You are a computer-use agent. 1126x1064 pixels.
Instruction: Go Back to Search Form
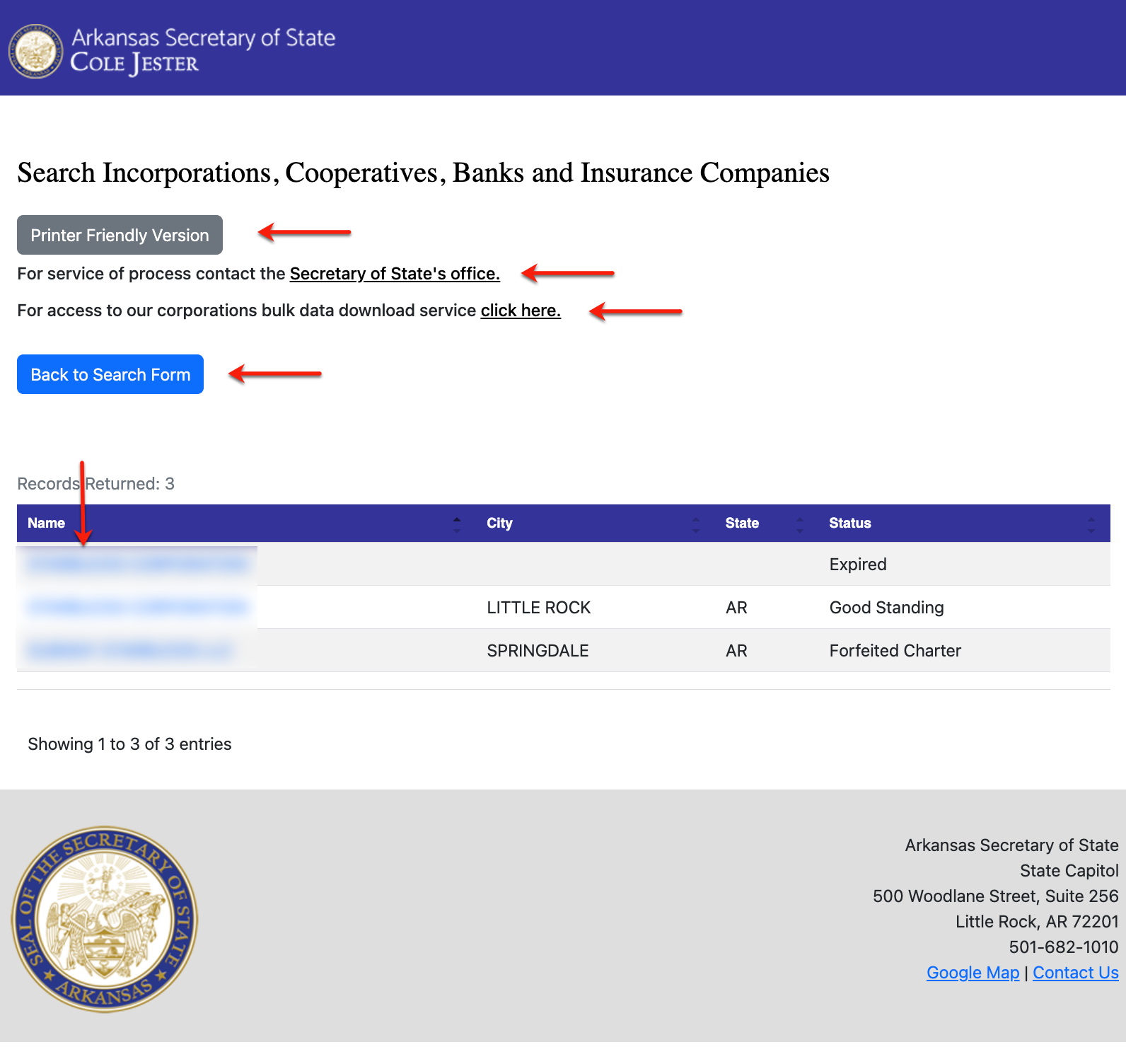pyautogui.click(x=110, y=374)
